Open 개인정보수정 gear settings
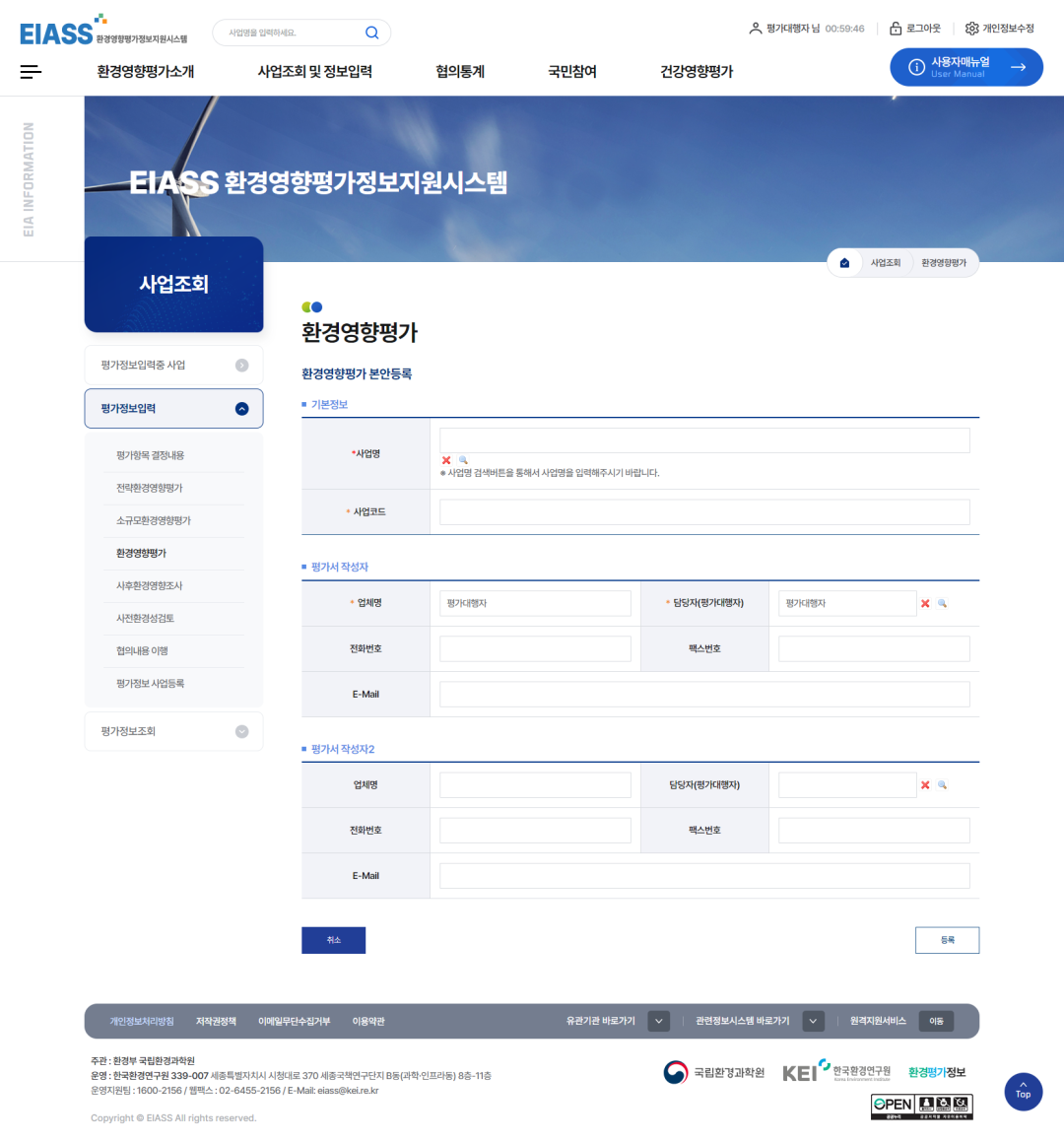 tap(1000, 29)
